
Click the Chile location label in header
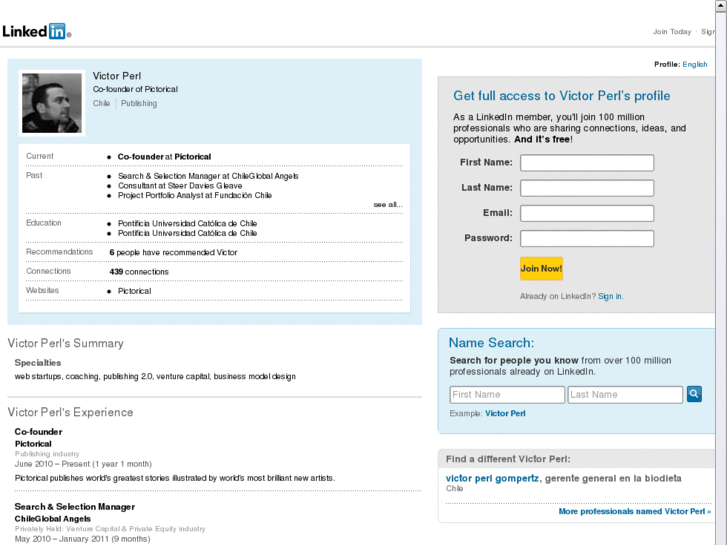[x=101, y=103]
